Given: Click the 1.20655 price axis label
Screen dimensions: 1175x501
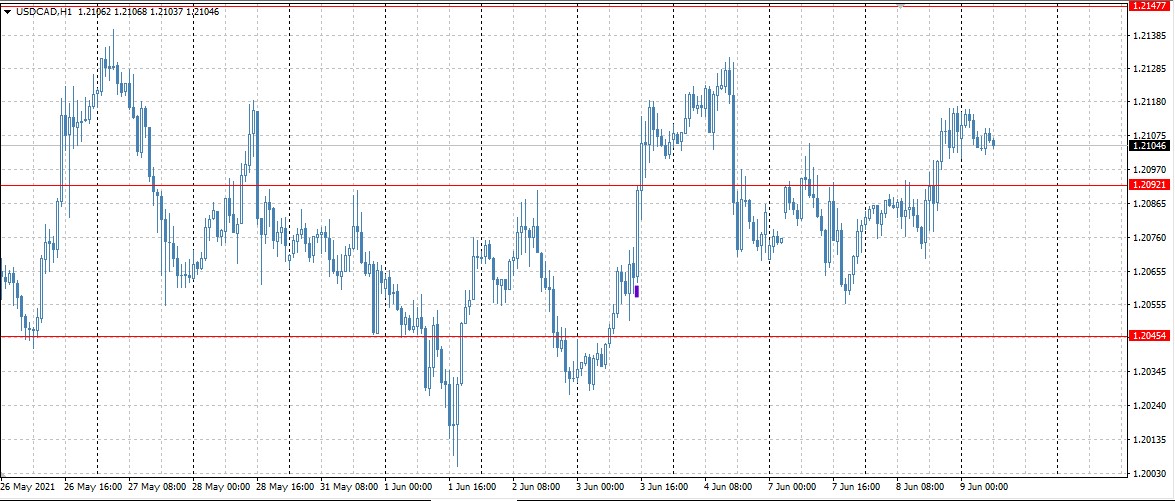Looking at the screenshot, I should (1149, 271).
